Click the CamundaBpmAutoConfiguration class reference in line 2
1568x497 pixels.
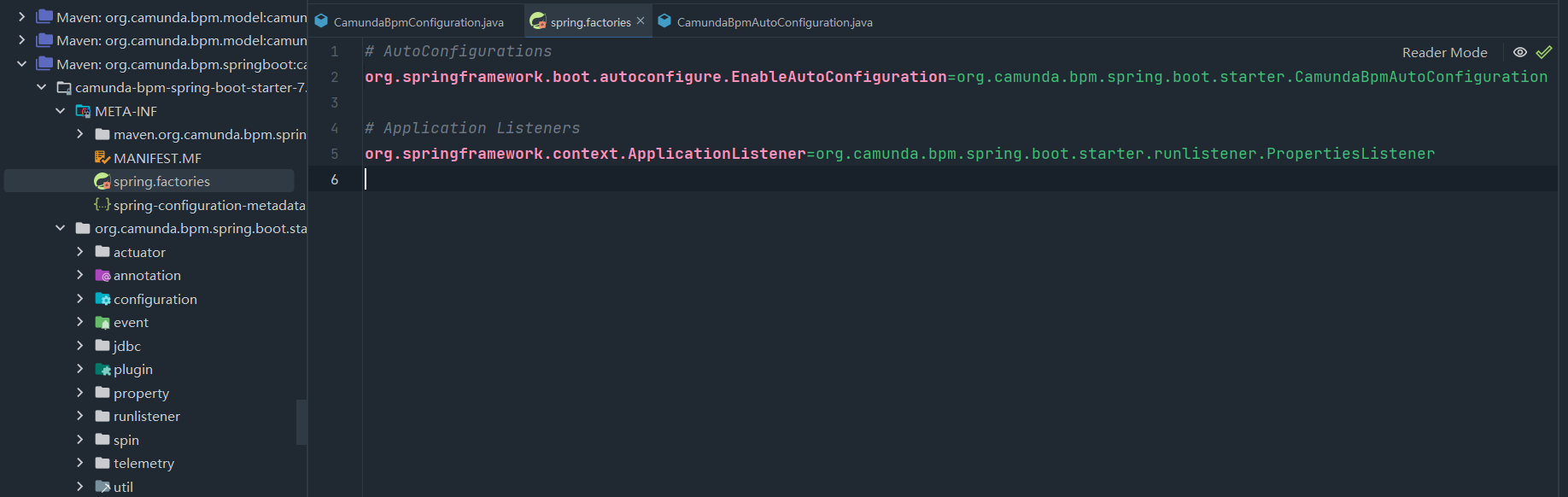[x=1421, y=77]
